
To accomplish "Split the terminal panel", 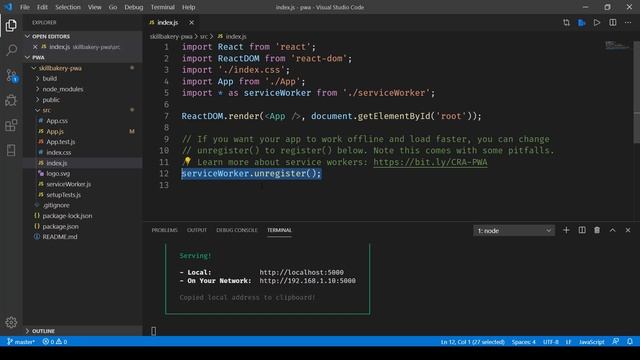I will point(582,230).
